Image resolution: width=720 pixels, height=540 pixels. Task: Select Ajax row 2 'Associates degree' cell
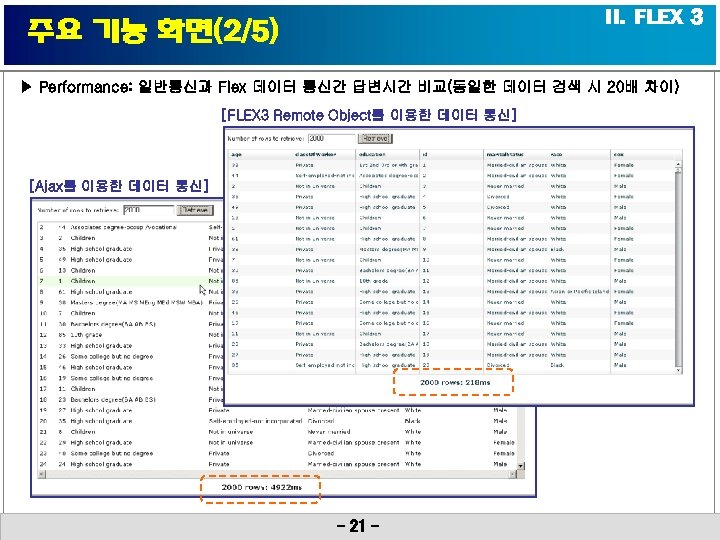(x=123, y=227)
